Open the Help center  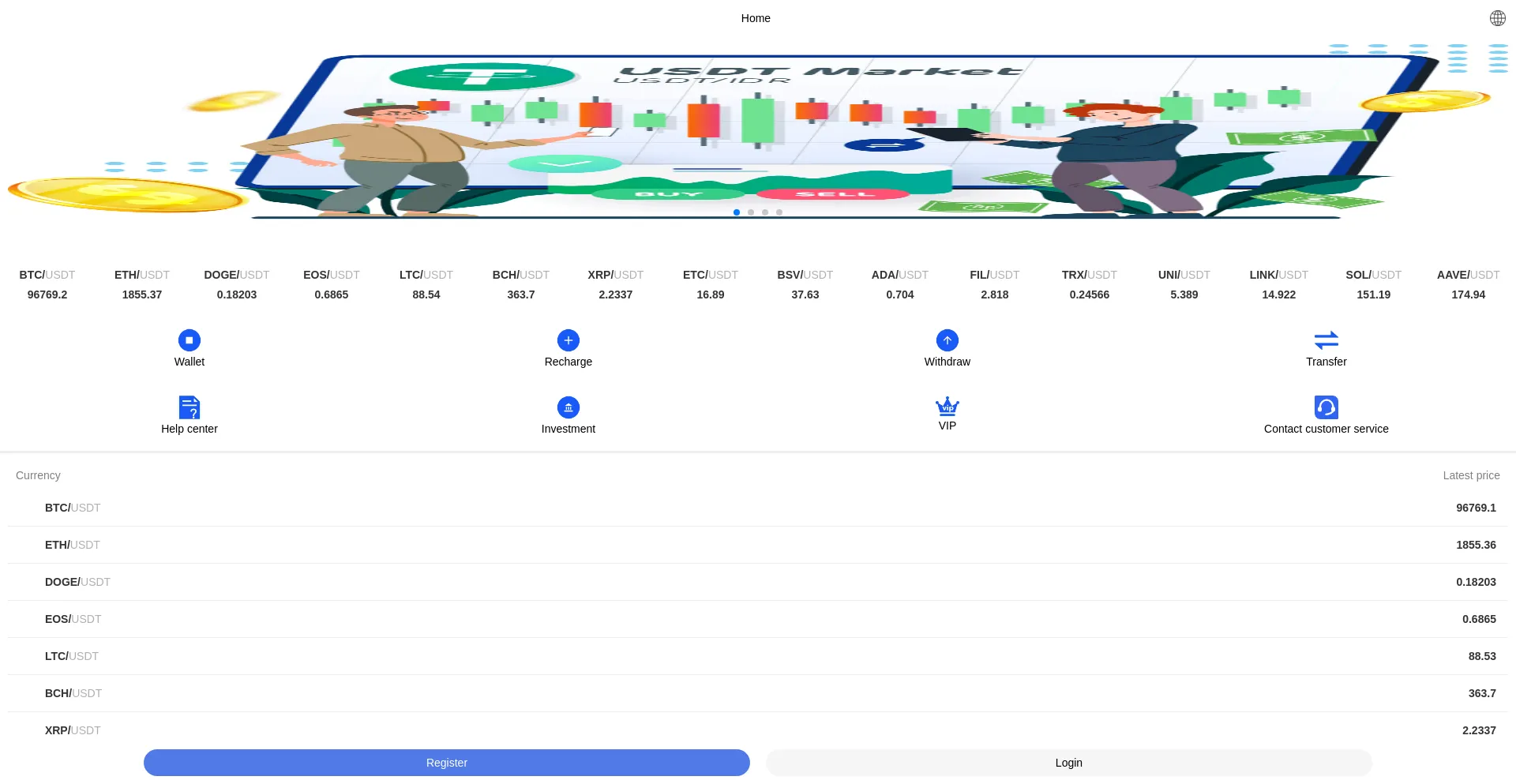pyautogui.click(x=189, y=415)
